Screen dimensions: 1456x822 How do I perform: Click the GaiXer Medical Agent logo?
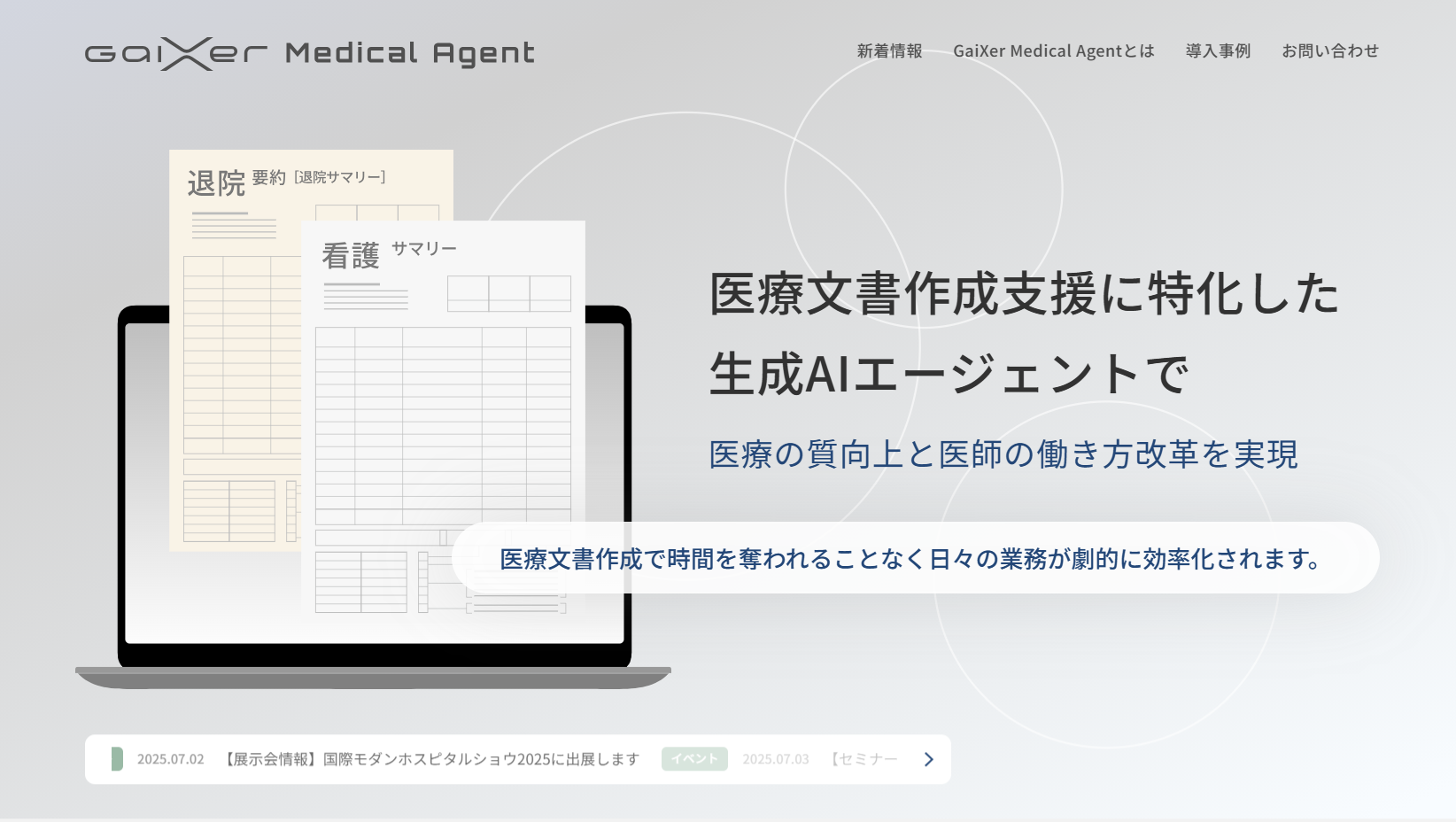[309, 53]
